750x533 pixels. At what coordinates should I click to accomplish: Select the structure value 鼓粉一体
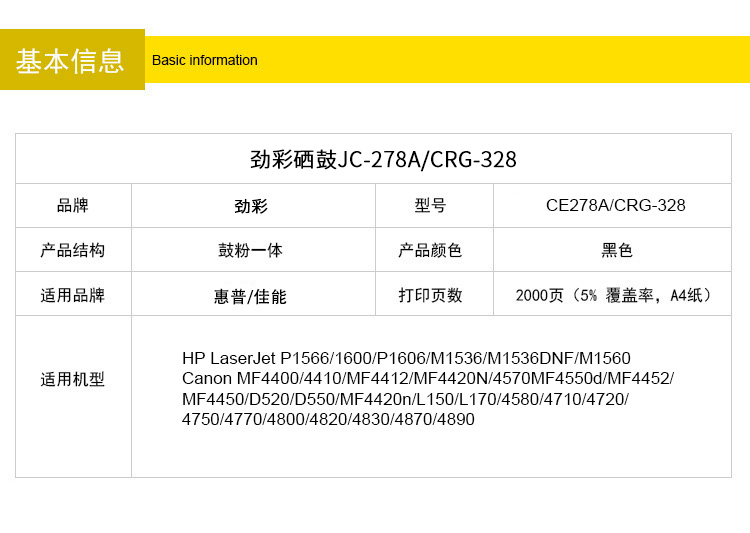(x=251, y=251)
